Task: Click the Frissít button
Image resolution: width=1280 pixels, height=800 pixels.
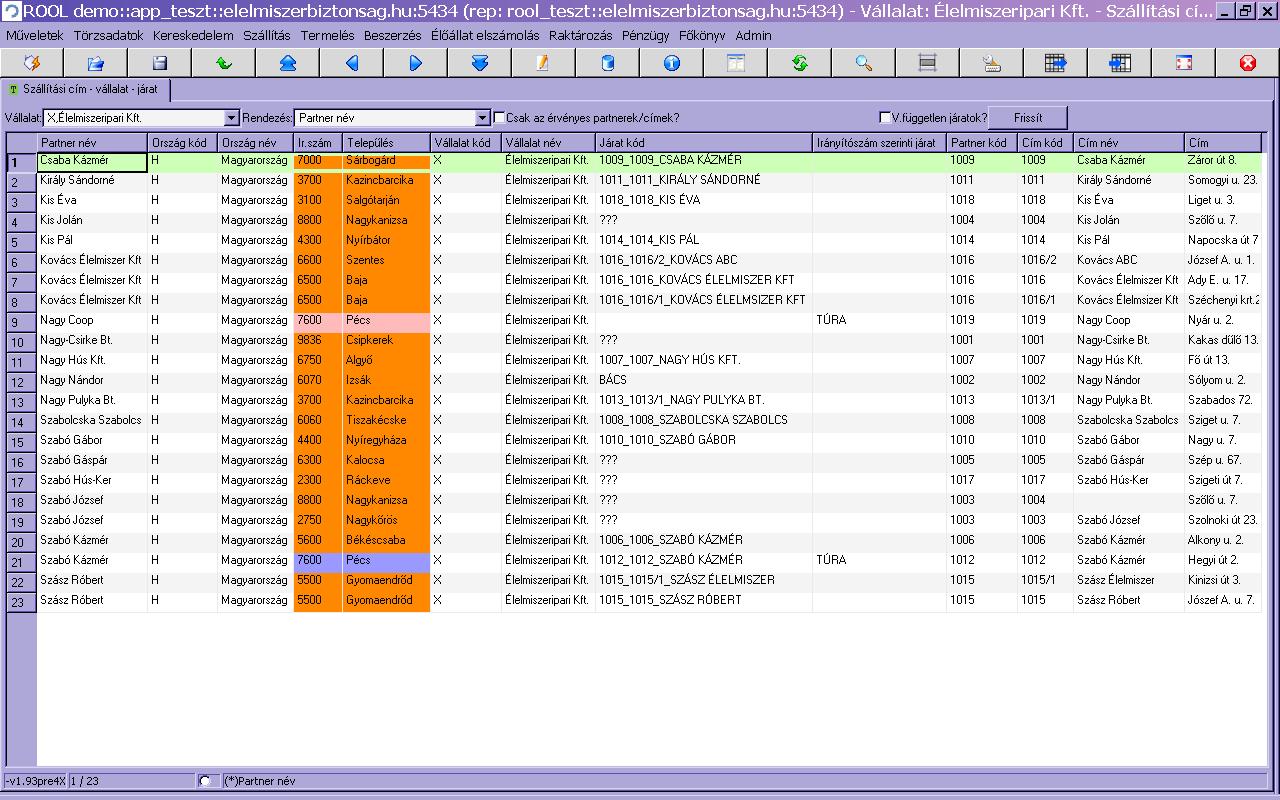Action: [x=1028, y=118]
